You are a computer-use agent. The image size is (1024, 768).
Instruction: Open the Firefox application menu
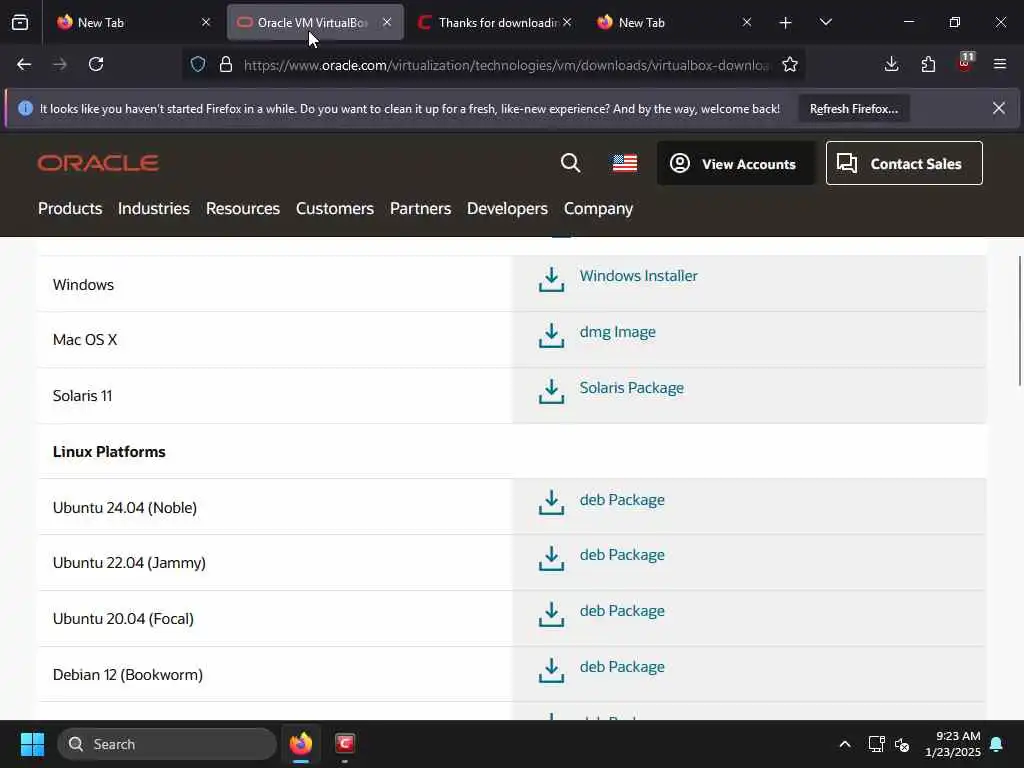[x=999, y=64]
